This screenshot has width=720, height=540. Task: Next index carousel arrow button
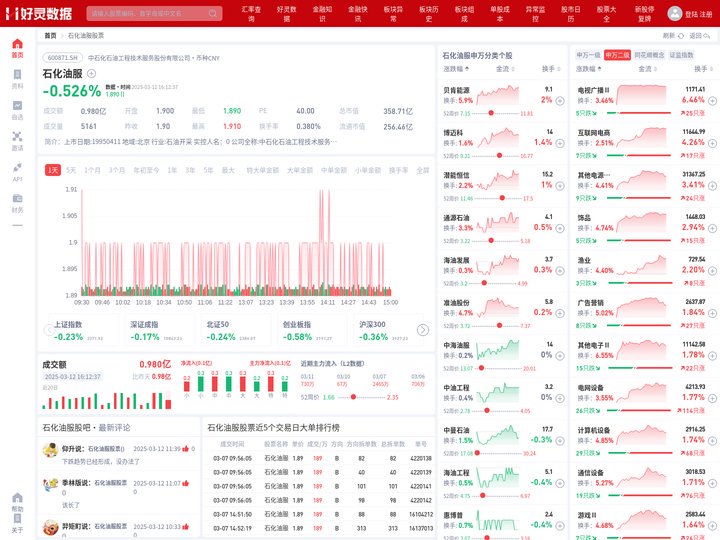click(x=422, y=330)
